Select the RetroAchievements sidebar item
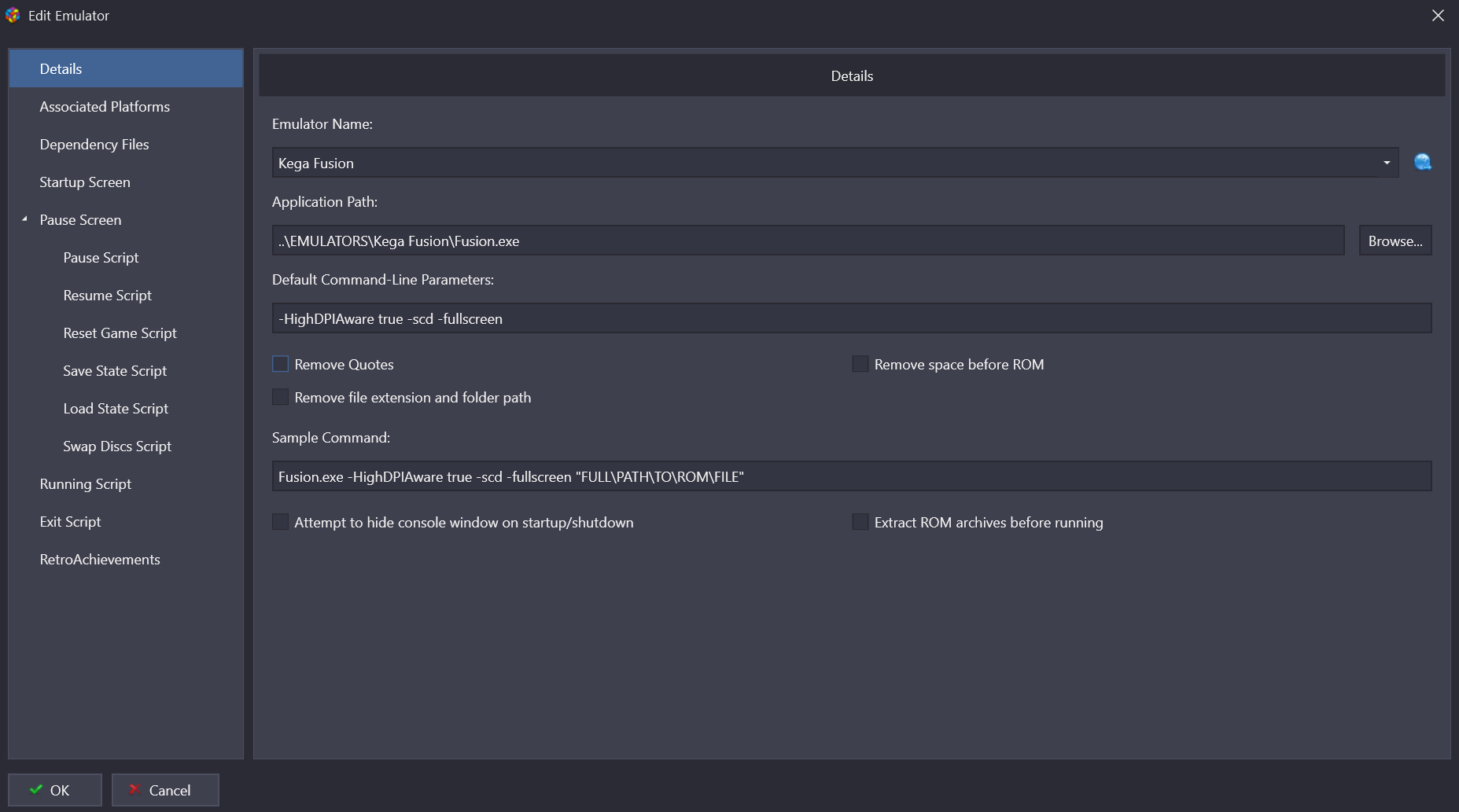1459x812 pixels. click(100, 560)
